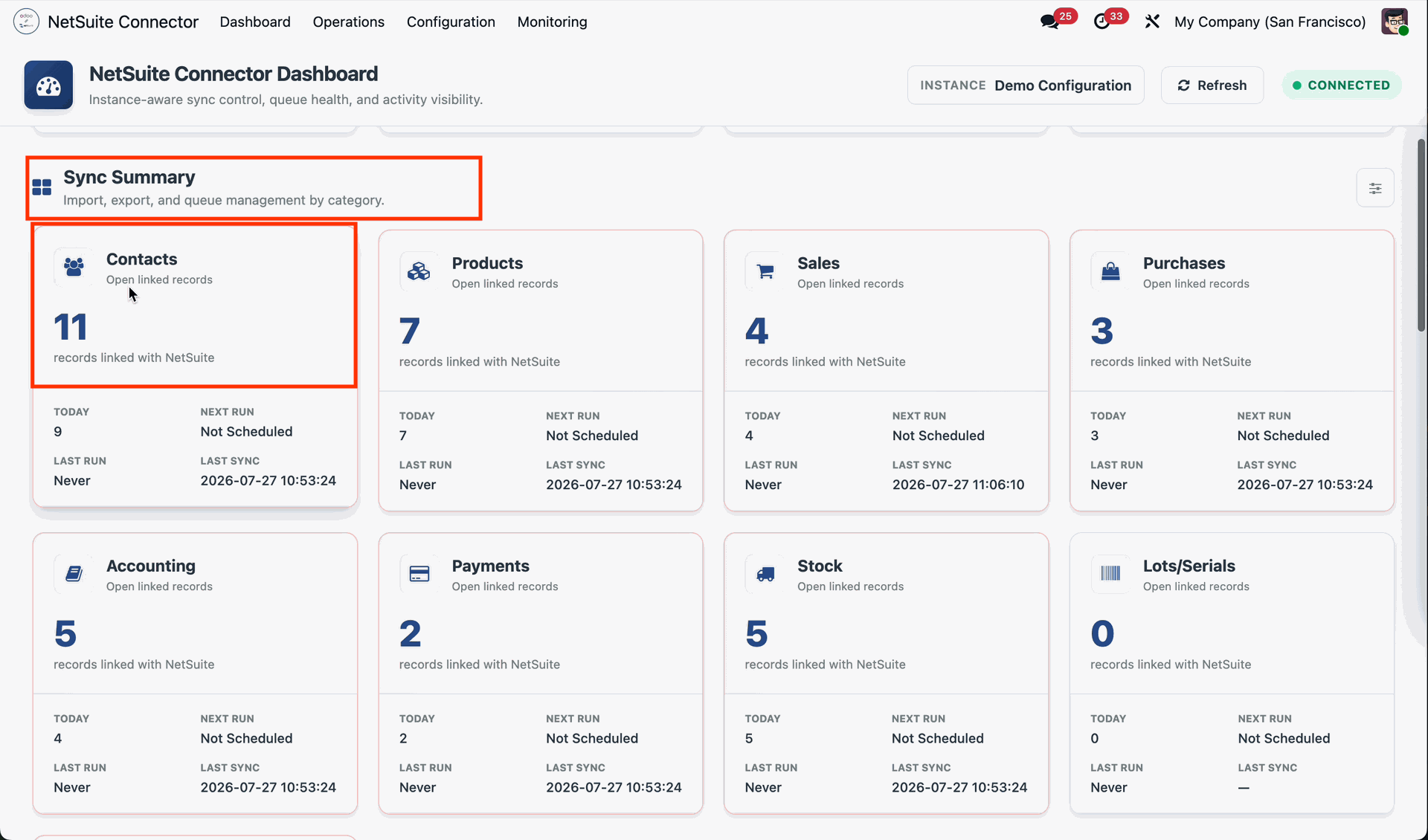Click the Payments card icon

click(419, 573)
